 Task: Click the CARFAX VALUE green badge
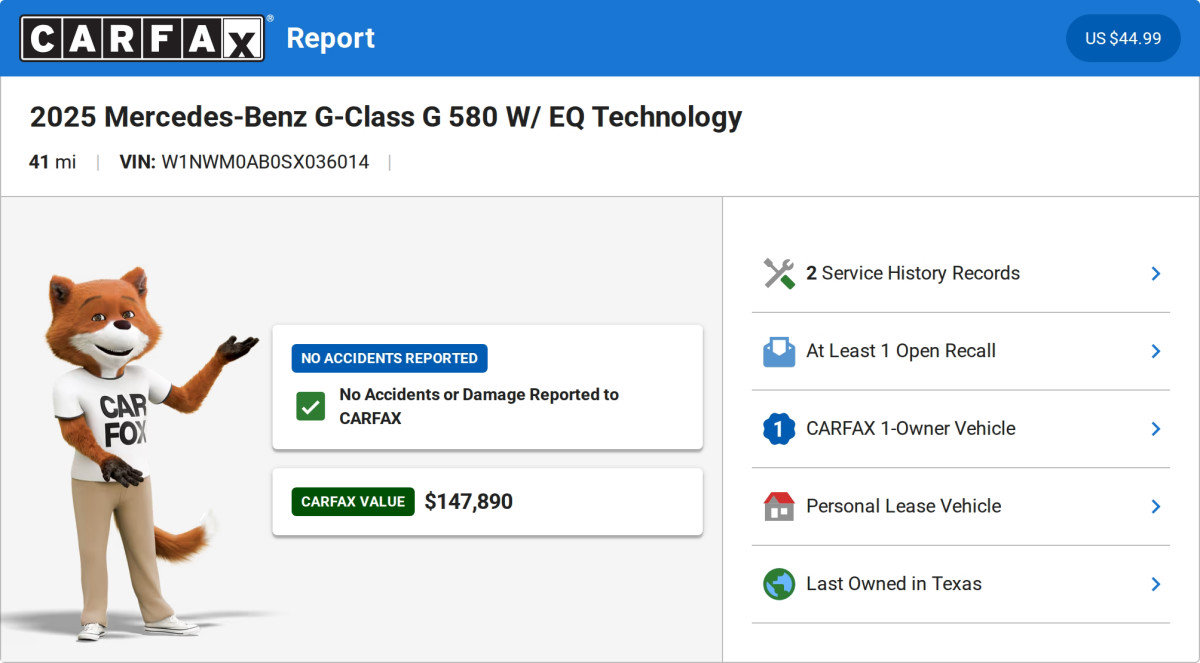(x=353, y=502)
